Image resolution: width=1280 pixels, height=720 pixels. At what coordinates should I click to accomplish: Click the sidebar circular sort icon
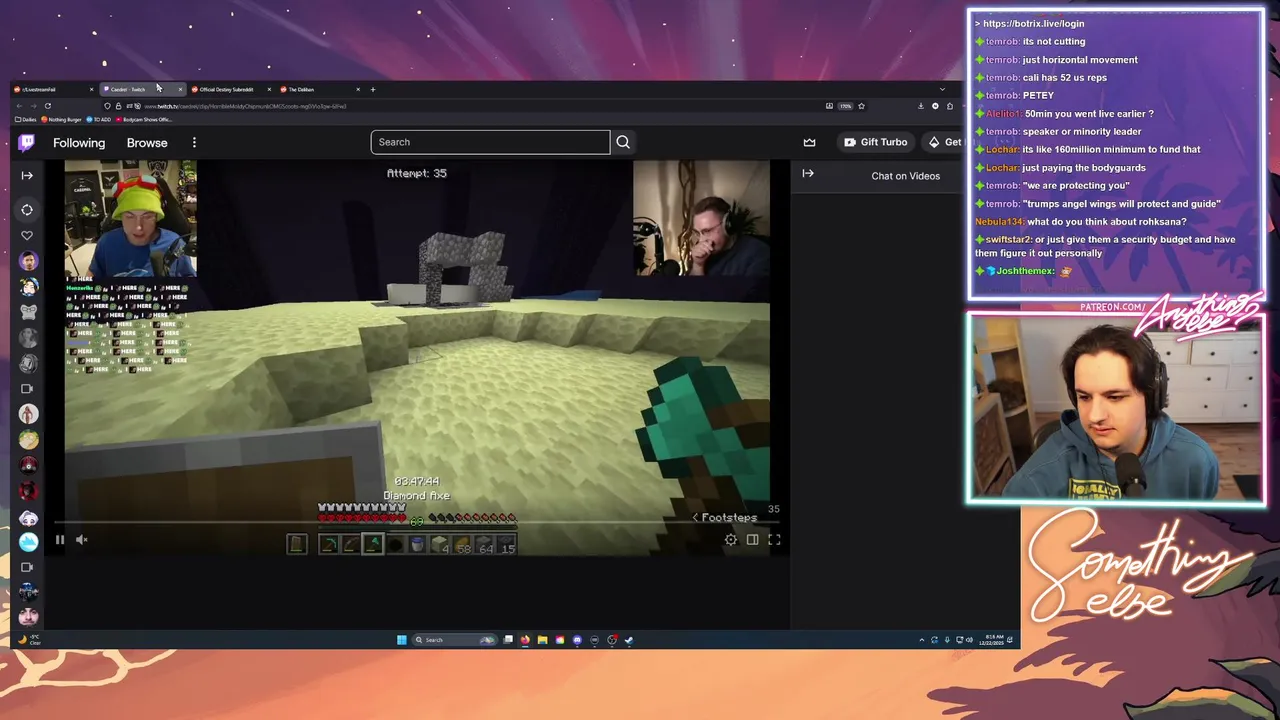(x=27, y=210)
